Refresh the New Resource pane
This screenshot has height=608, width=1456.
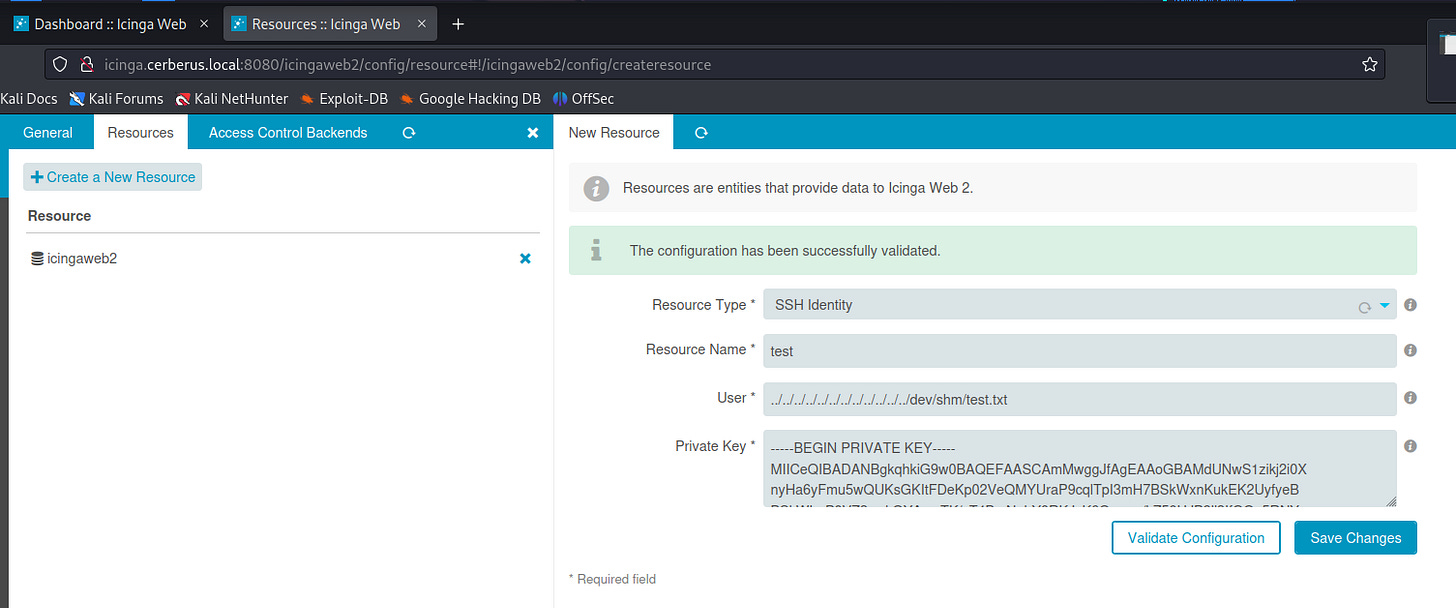coord(701,132)
